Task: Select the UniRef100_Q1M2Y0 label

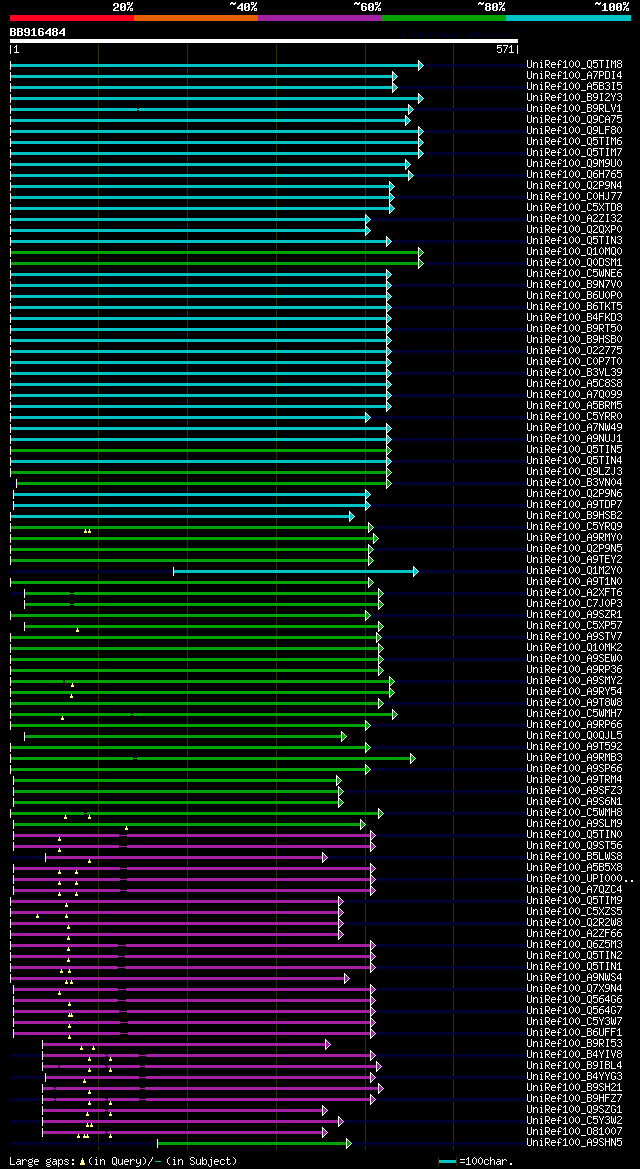Action: pos(574,571)
